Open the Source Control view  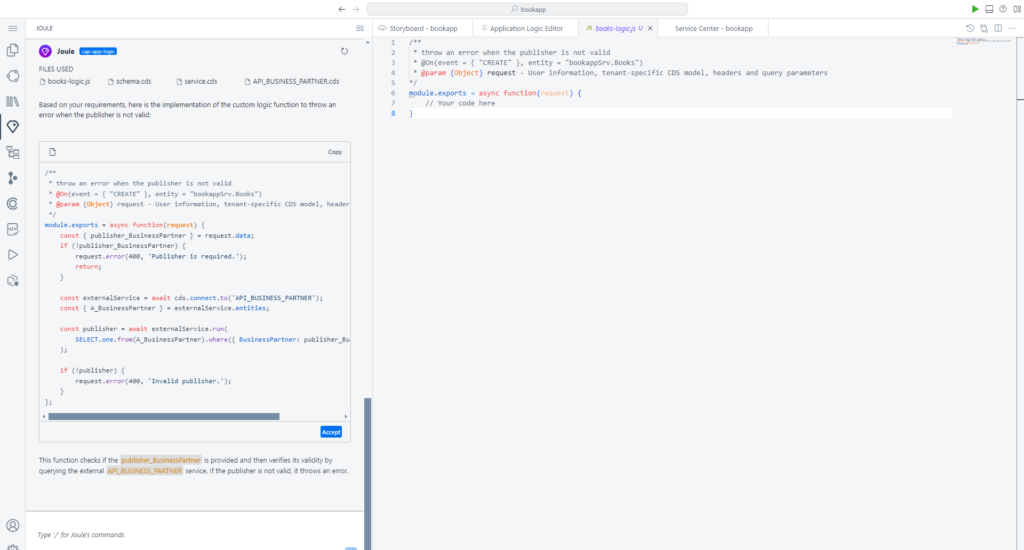12,178
